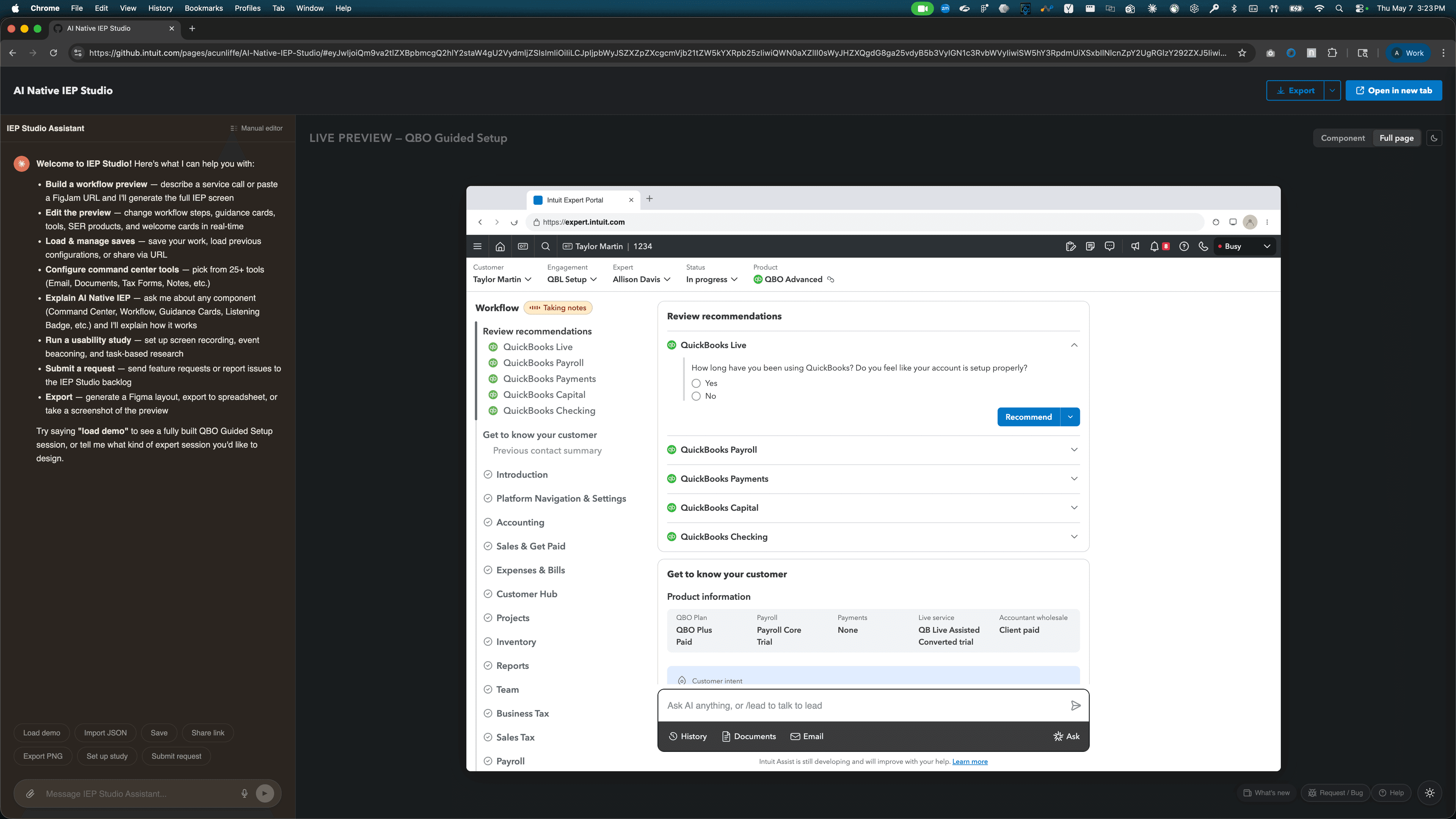The width and height of the screenshot is (1456, 819).
Task: Open the phone call icon in portal header
Action: pyautogui.click(x=1203, y=246)
